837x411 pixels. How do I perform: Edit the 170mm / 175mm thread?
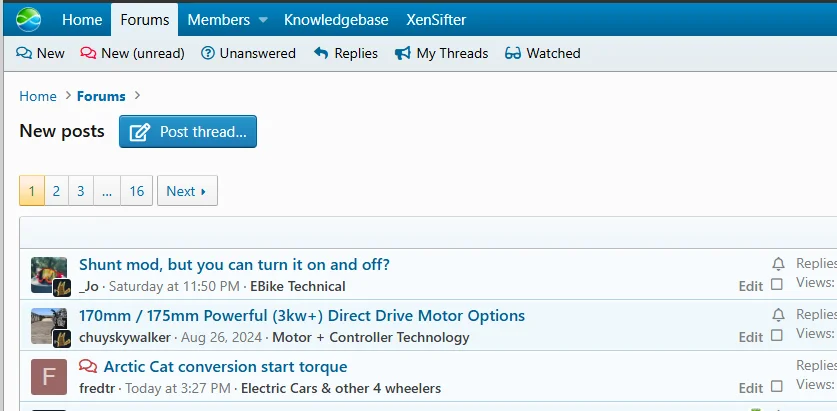[x=751, y=338]
